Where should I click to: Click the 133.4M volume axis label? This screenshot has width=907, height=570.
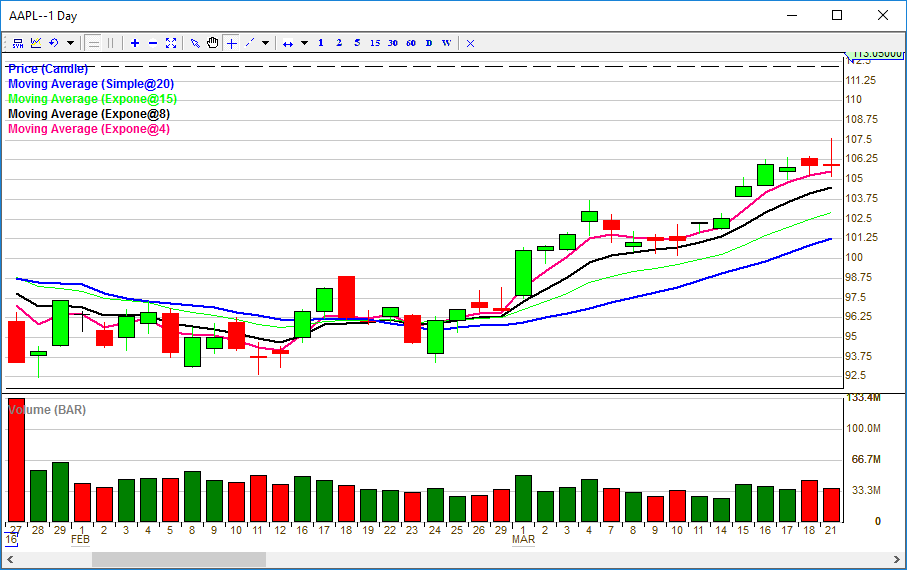click(863, 398)
